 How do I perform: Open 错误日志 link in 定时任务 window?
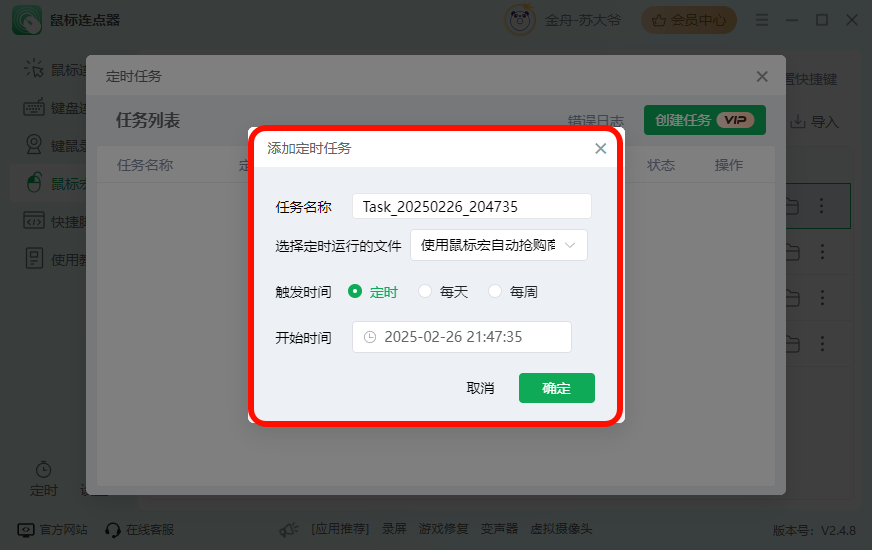(x=596, y=121)
